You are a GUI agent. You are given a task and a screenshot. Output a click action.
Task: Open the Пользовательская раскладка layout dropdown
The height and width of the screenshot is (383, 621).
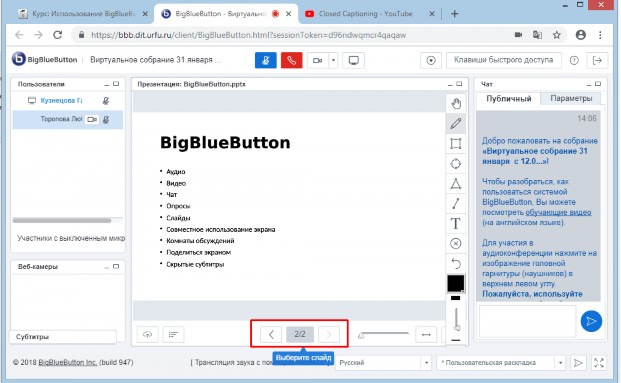[x=501, y=362]
